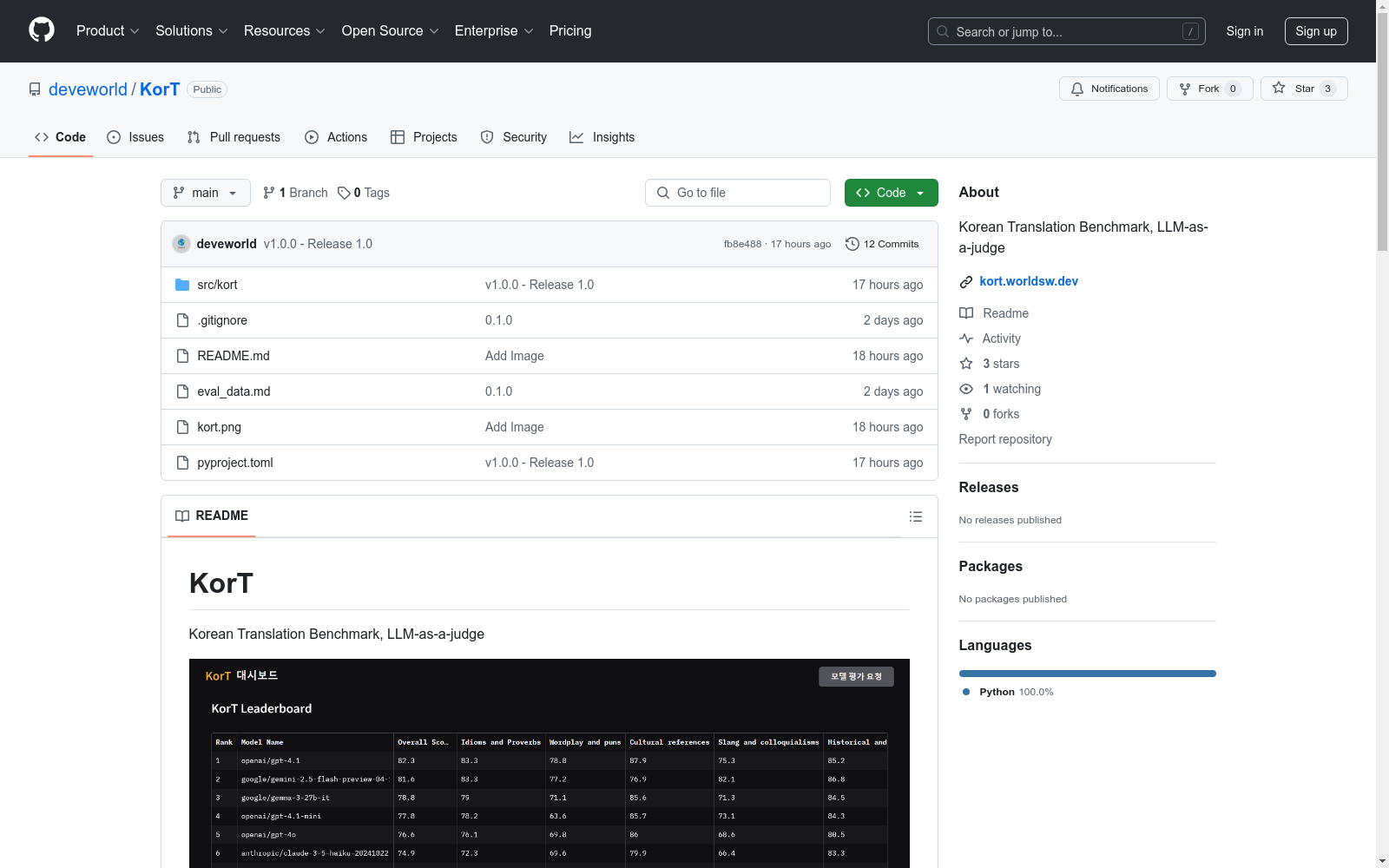
Task: Expand the Solutions menu
Action: (192, 30)
